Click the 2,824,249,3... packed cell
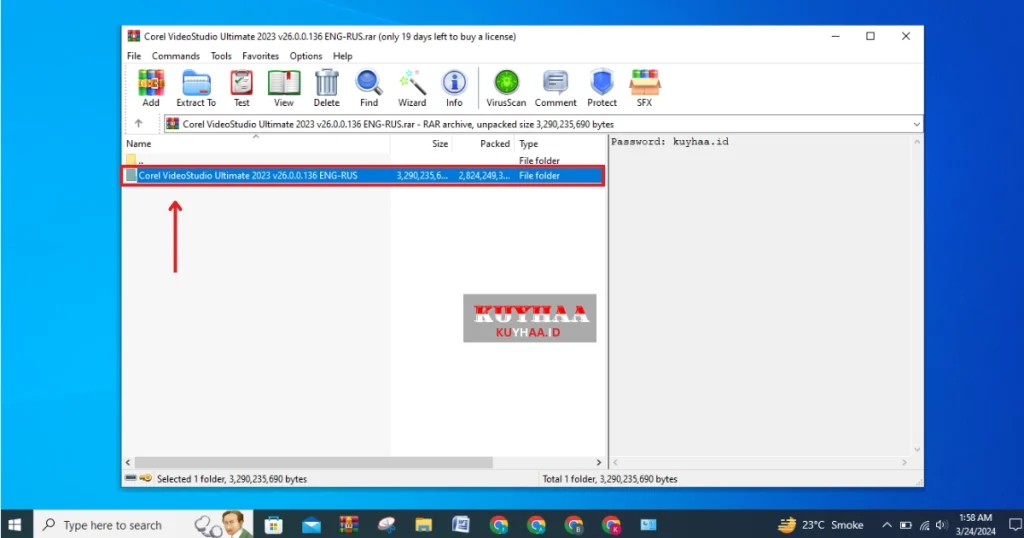Viewport: 1024px width, 538px height. click(x=484, y=176)
